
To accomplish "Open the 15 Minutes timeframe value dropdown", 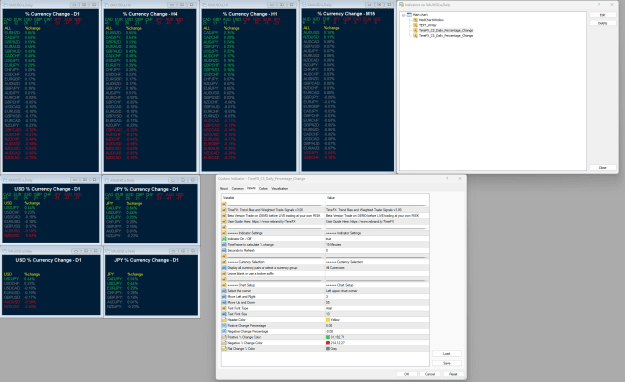I will click(377, 244).
